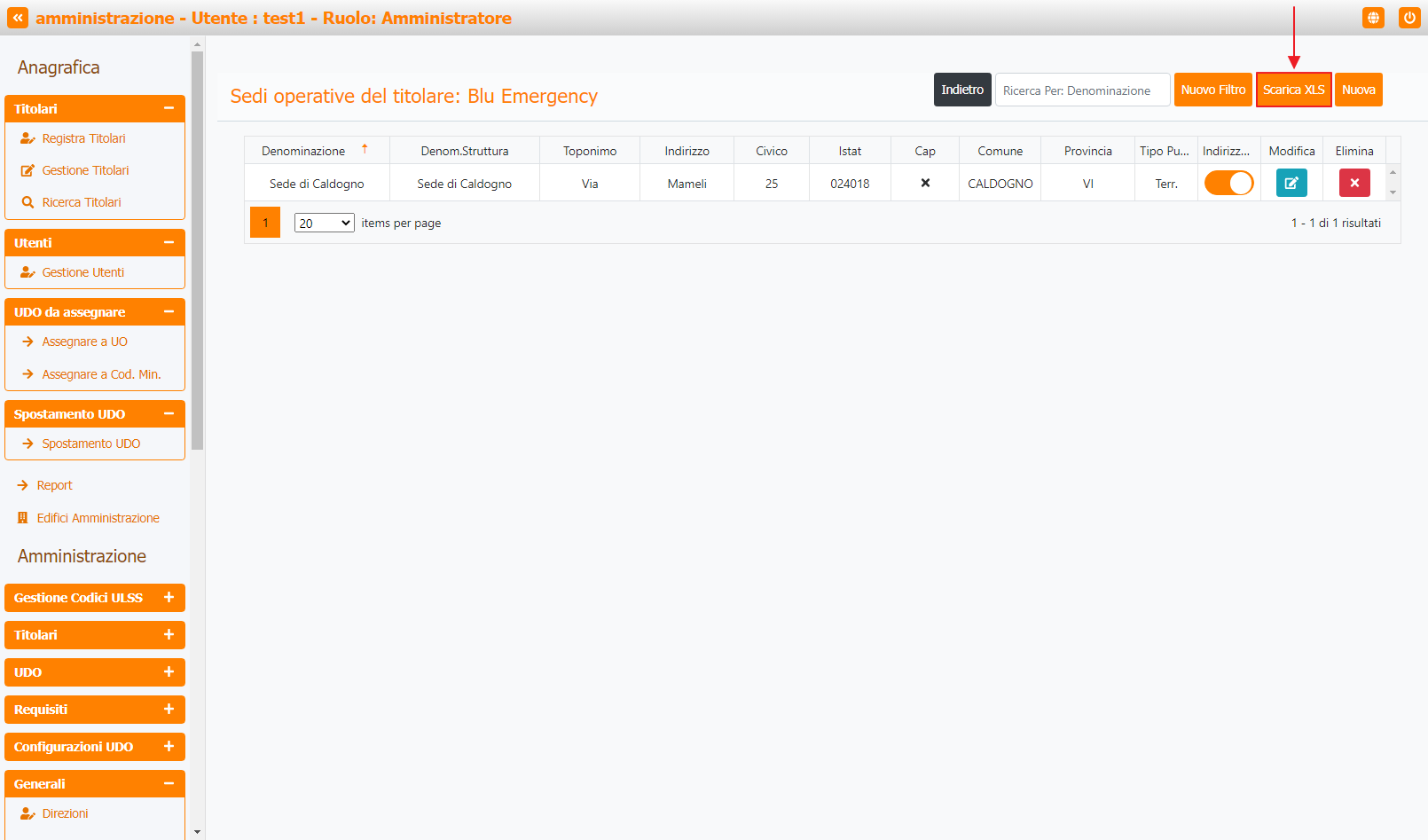This screenshot has width=1428, height=840.
Task: Sort by Denom.Struttura column header
Action: pyautogui.click(x=465, y=151)
